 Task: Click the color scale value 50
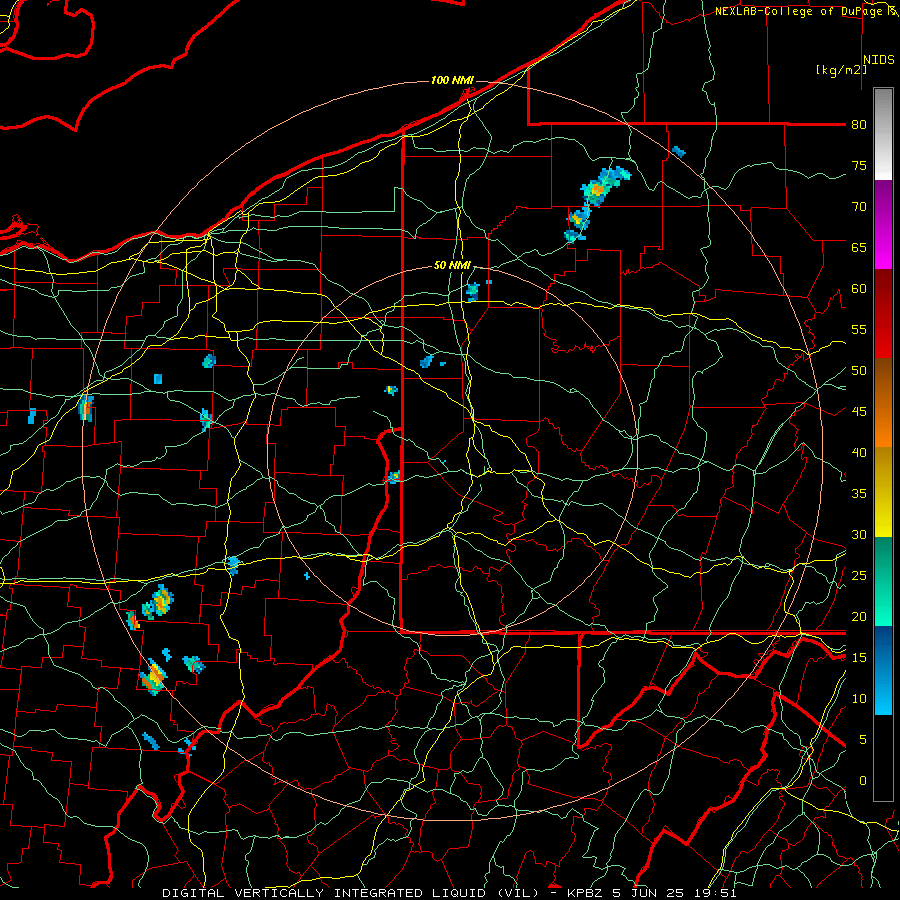pos(859,371)
